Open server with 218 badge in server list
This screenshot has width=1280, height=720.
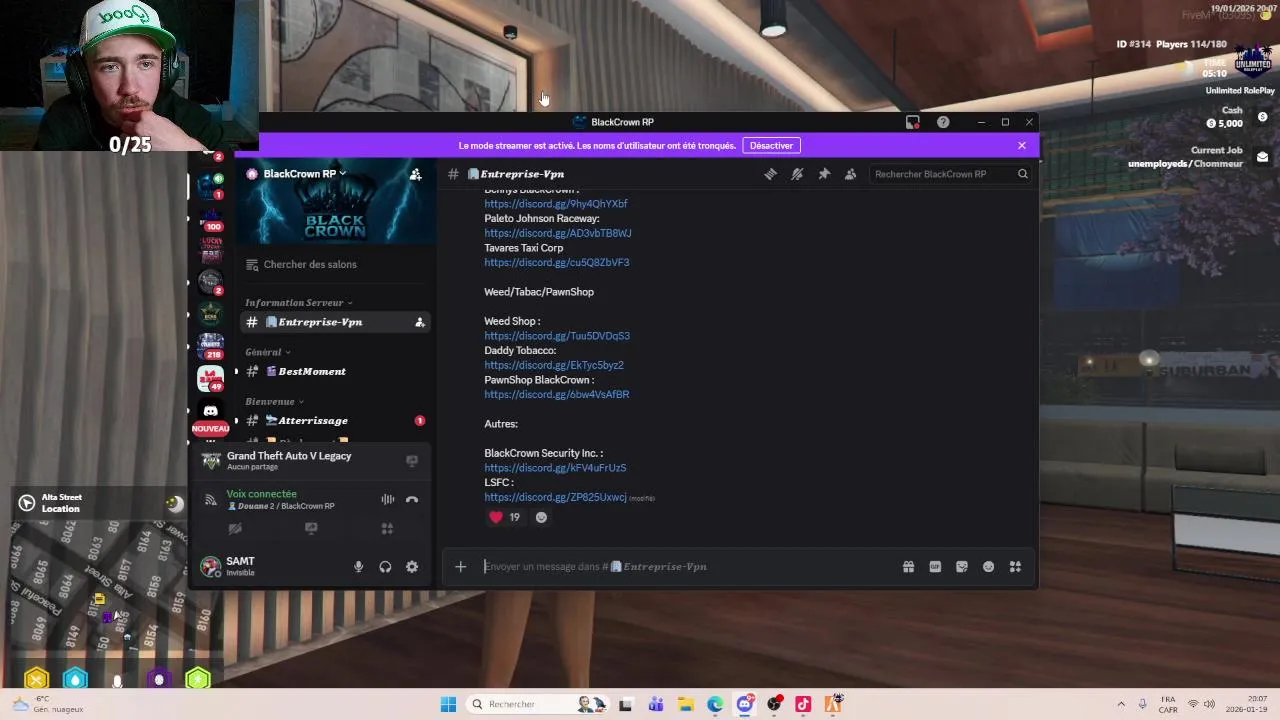[x=210, y=346]
